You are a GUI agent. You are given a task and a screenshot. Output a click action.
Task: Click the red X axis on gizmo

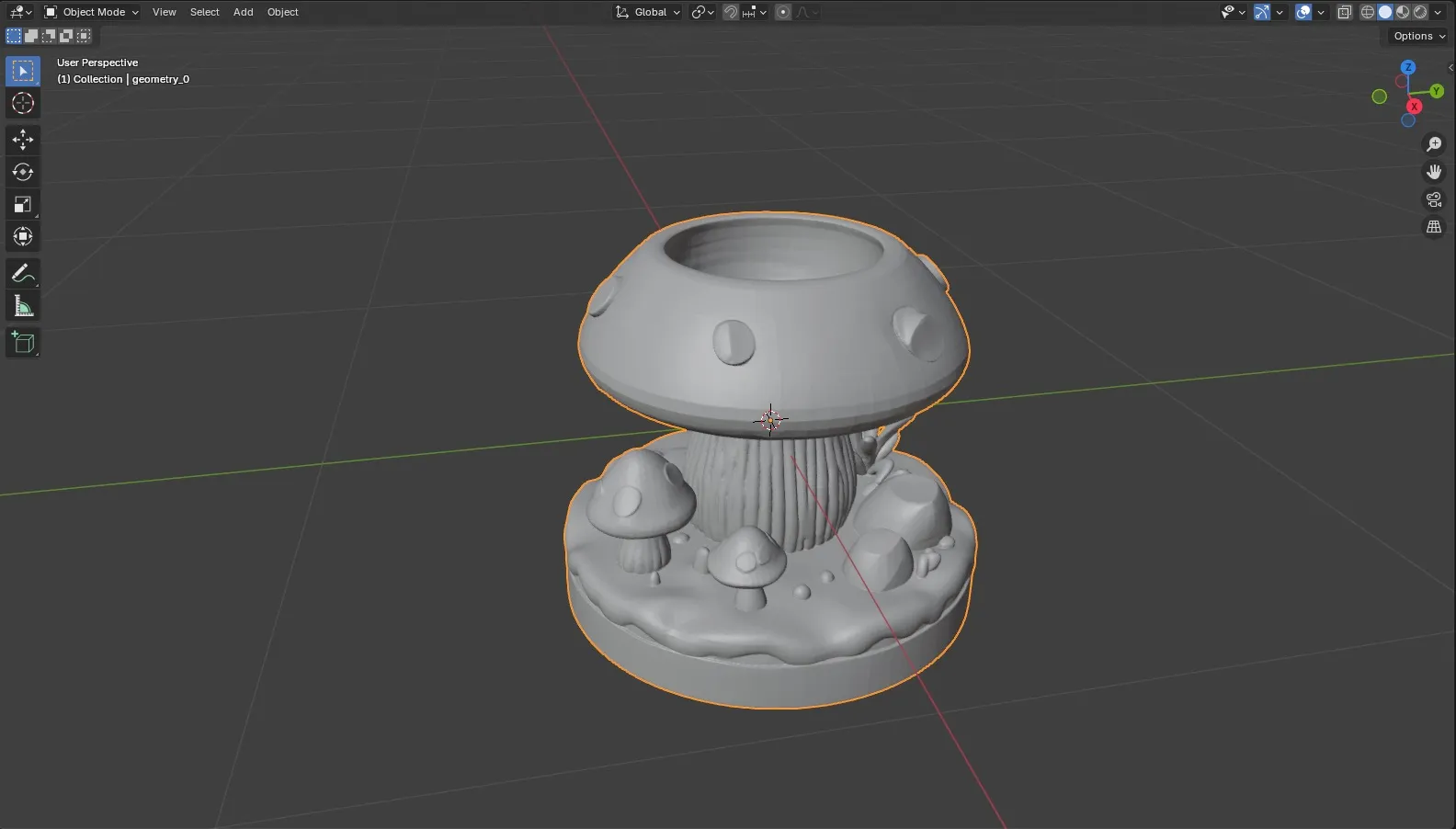pyautogui.click(x=1415, y=107)
